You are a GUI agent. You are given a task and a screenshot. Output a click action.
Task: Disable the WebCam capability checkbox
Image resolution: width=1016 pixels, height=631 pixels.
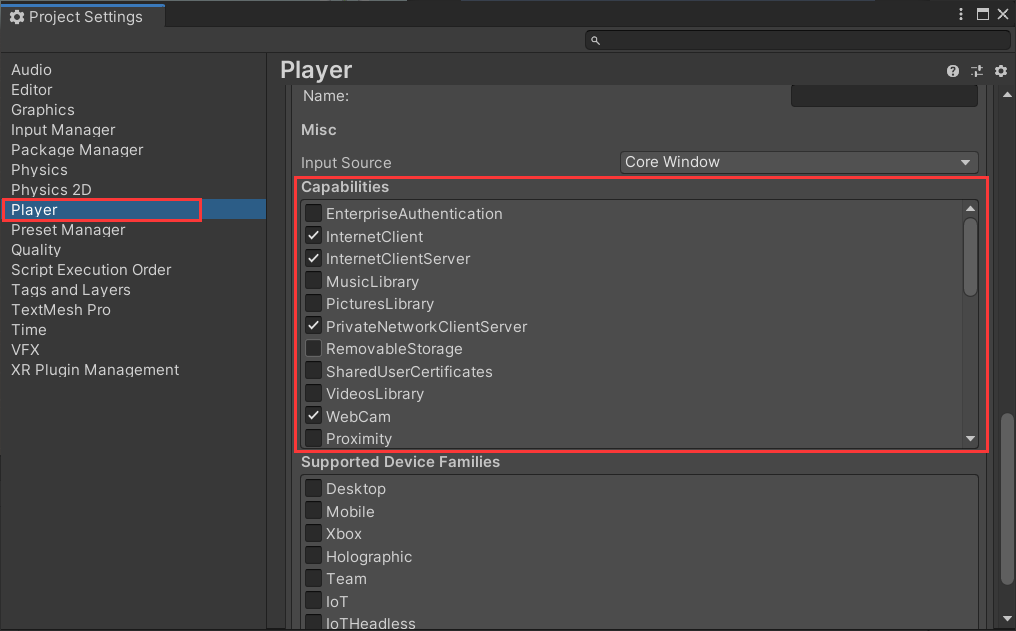pyautogui.click(x=314, y=417)
